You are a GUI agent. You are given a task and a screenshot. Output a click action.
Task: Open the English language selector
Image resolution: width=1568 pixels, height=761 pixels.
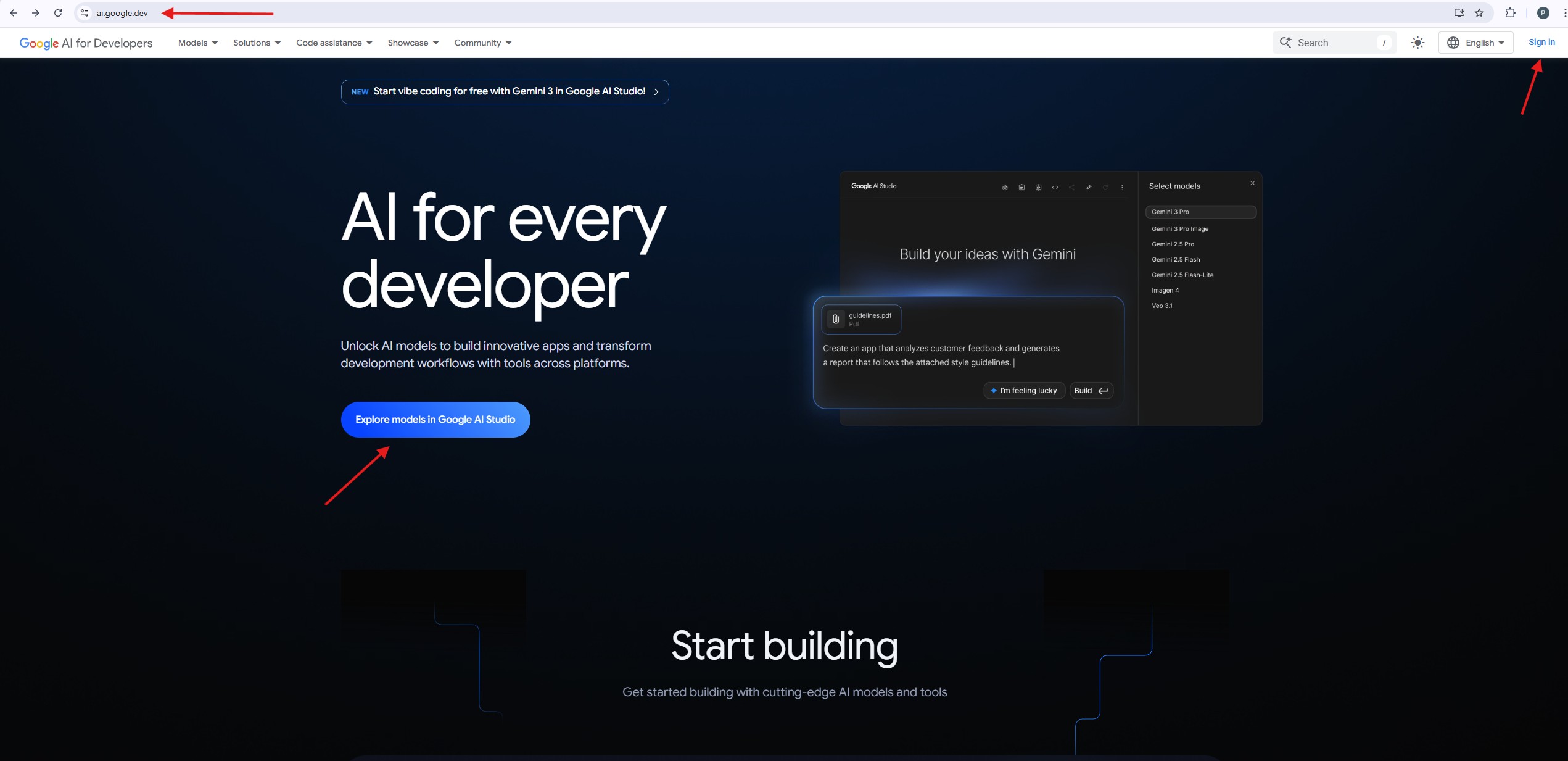[x=1475, y=43]
